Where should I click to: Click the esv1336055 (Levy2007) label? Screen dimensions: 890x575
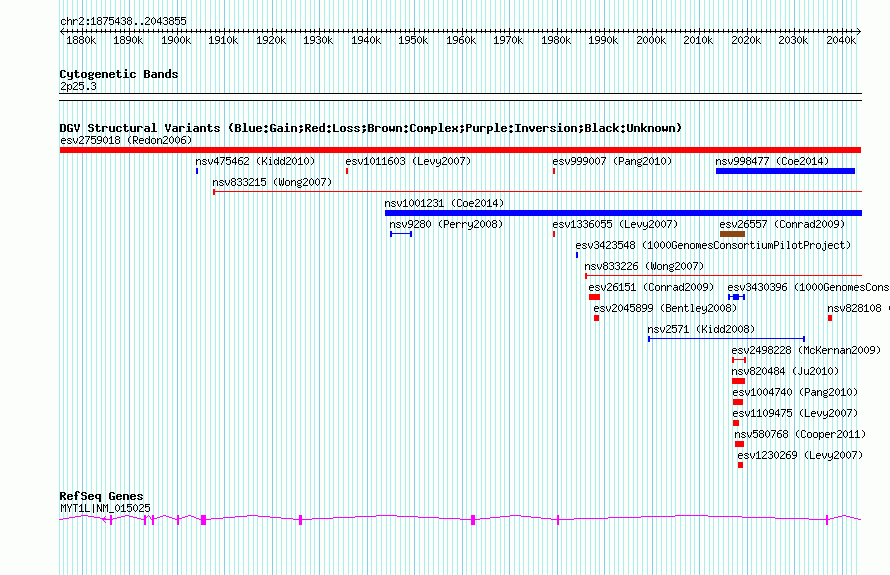615,224
